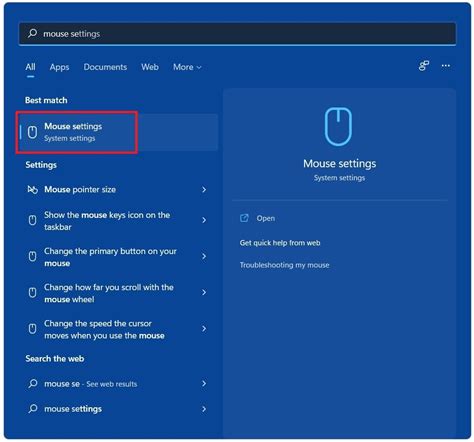Open Mouse settings from preview pane

coord(266,218)
